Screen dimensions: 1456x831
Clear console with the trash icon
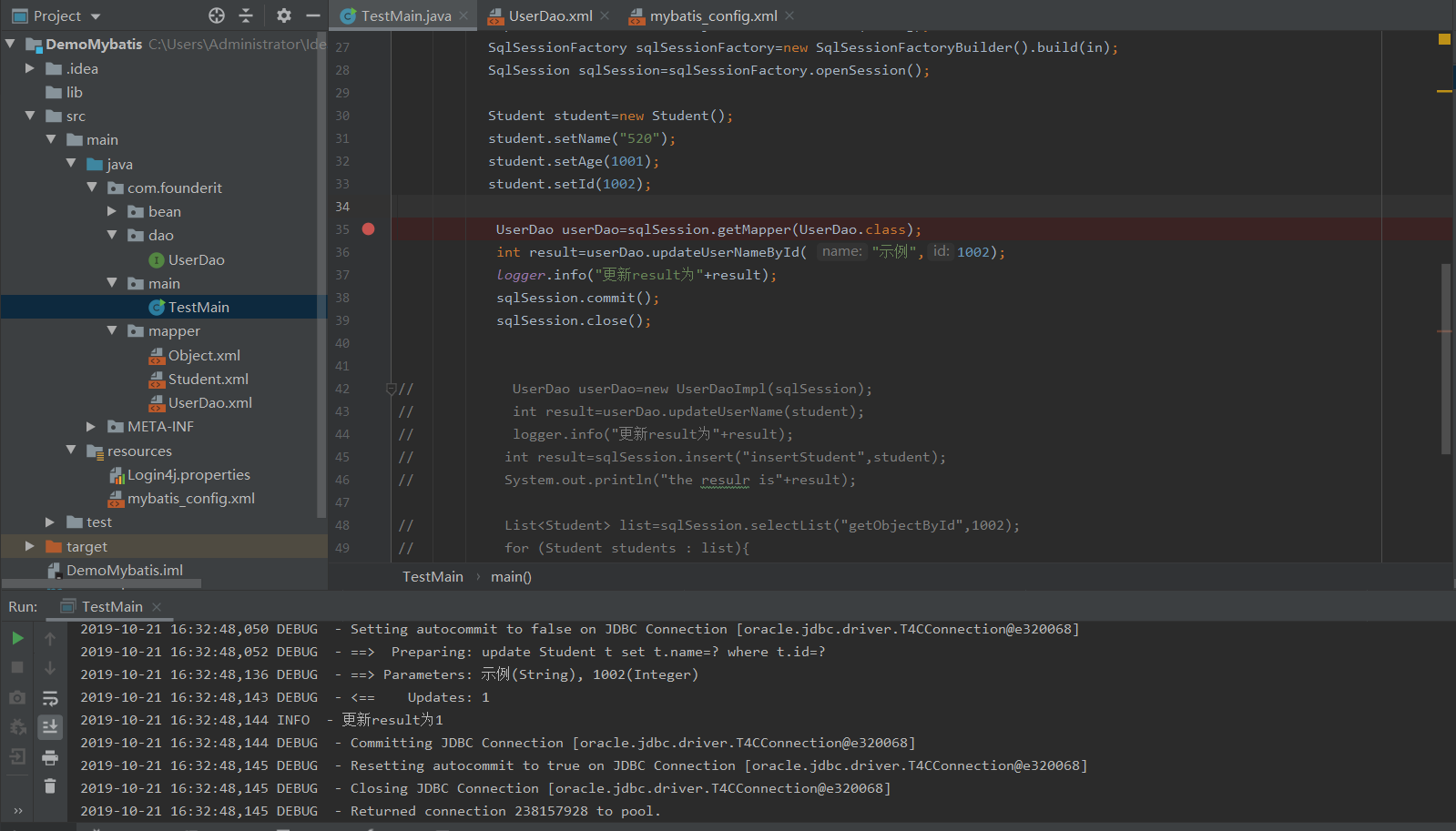[x=50, y=785]
